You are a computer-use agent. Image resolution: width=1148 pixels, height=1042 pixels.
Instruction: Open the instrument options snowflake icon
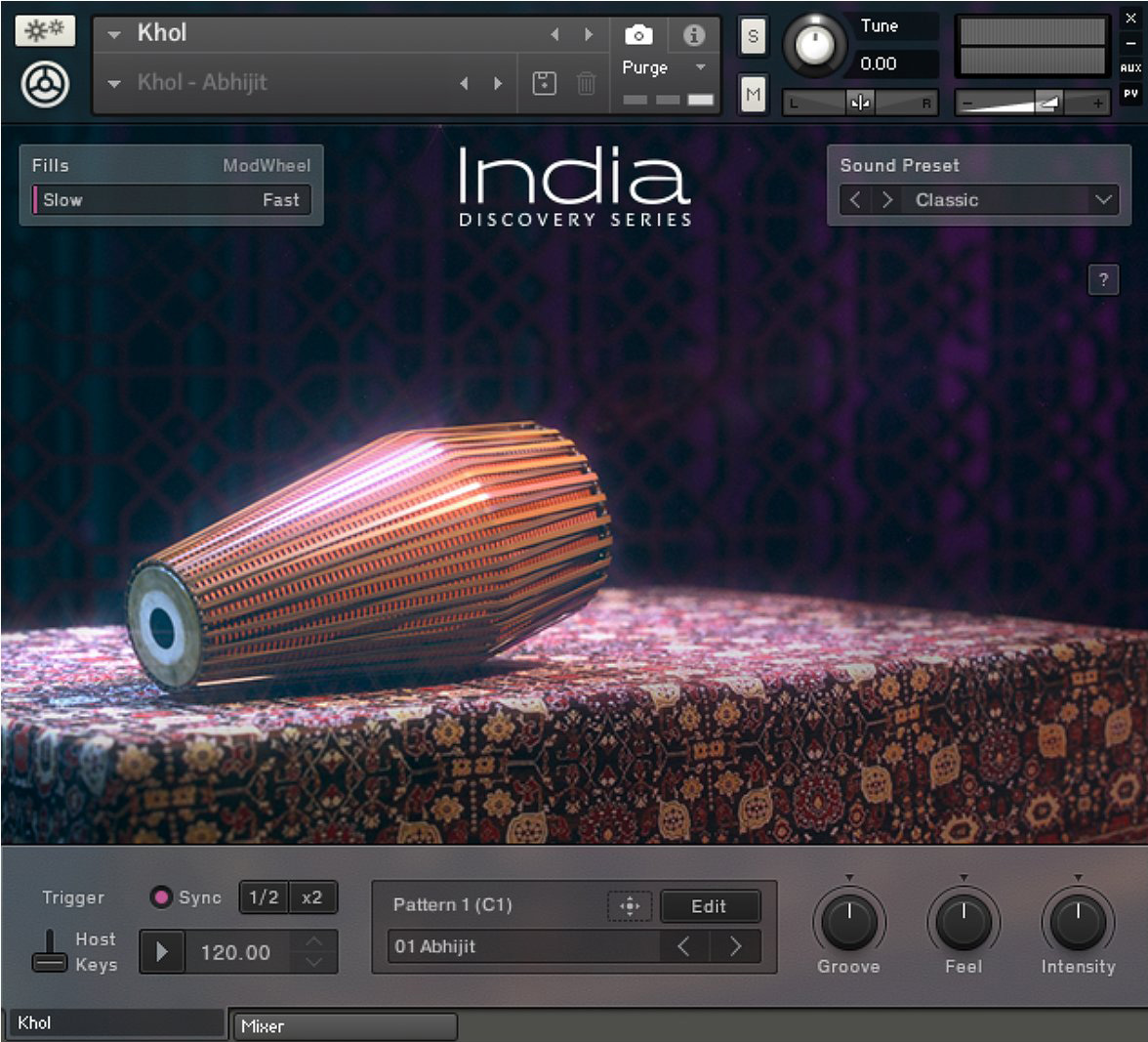[x=45, y=30]
